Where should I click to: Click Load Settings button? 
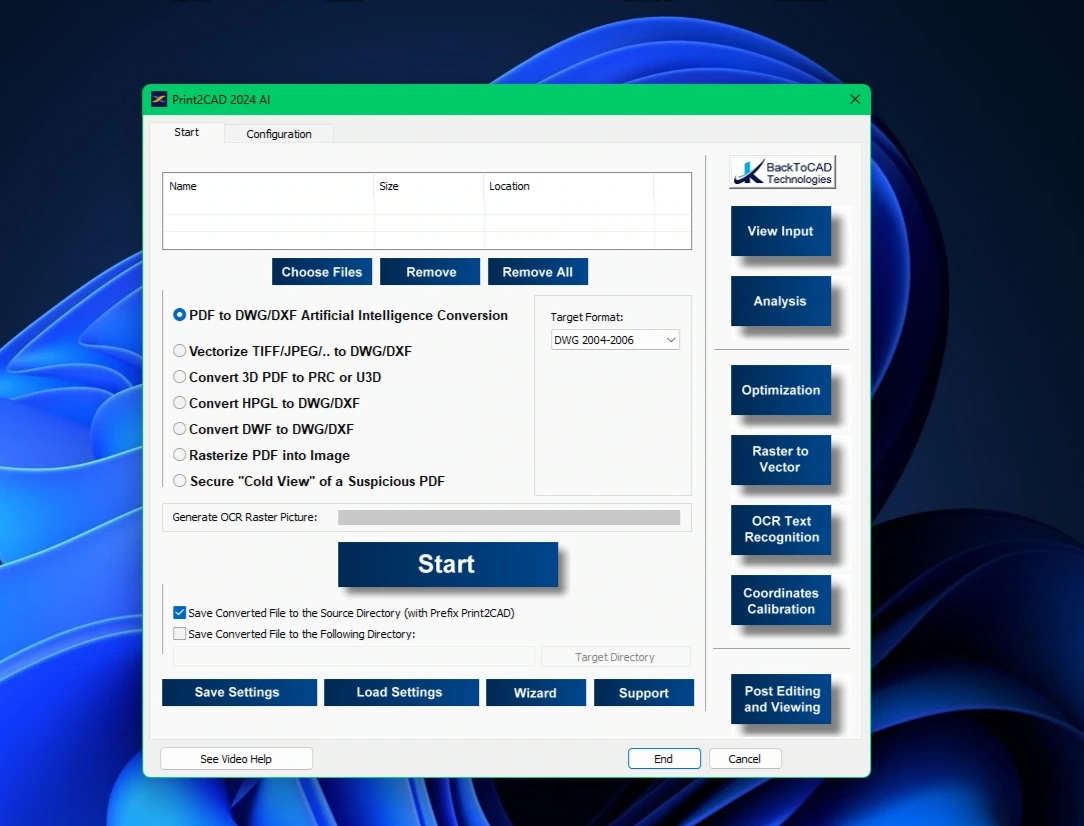(x=401, y=693)
